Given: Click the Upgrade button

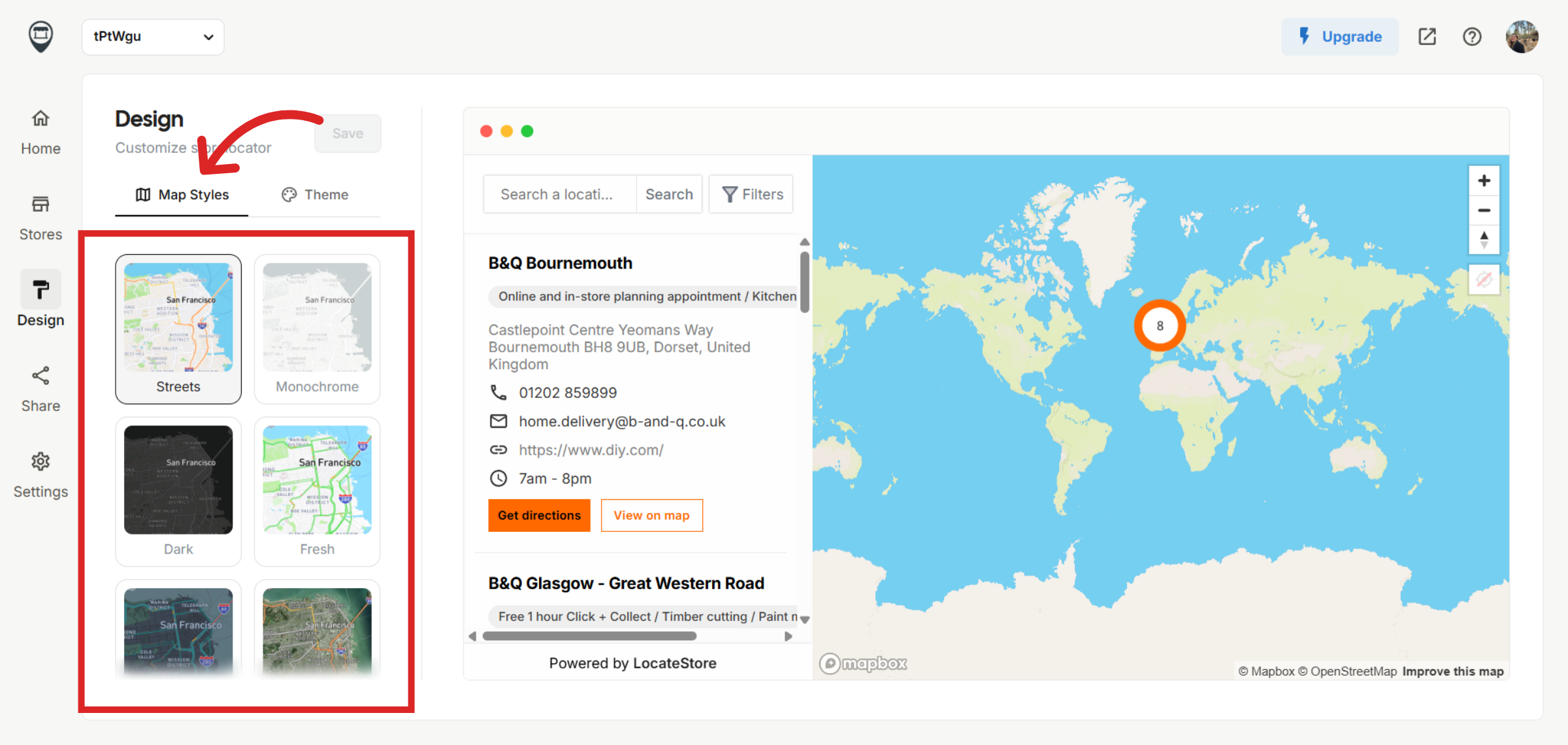Looking at the screenshot, I should click(x=1339, y=37).
